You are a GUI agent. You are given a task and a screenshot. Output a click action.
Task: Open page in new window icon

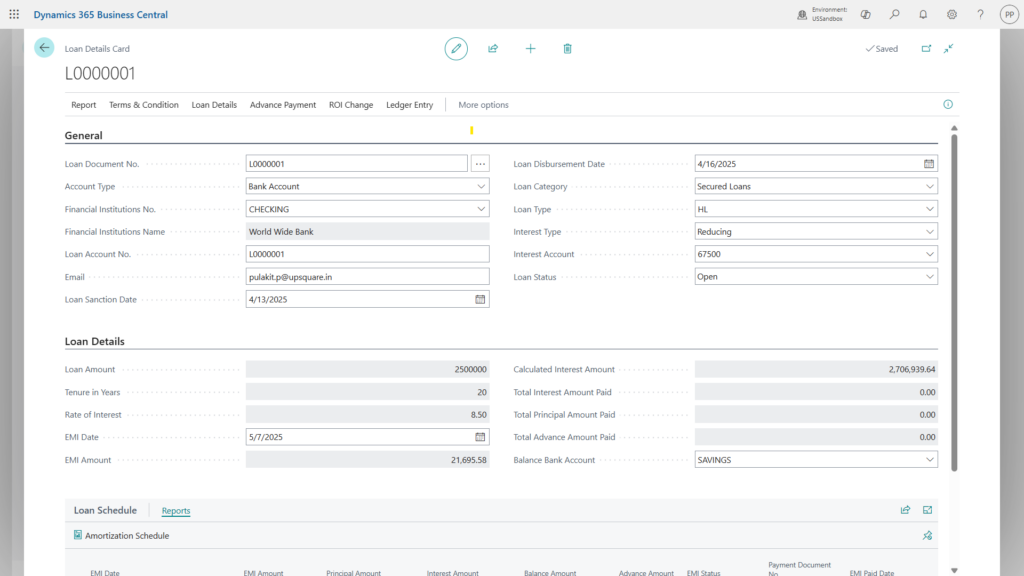pos(925,48)
